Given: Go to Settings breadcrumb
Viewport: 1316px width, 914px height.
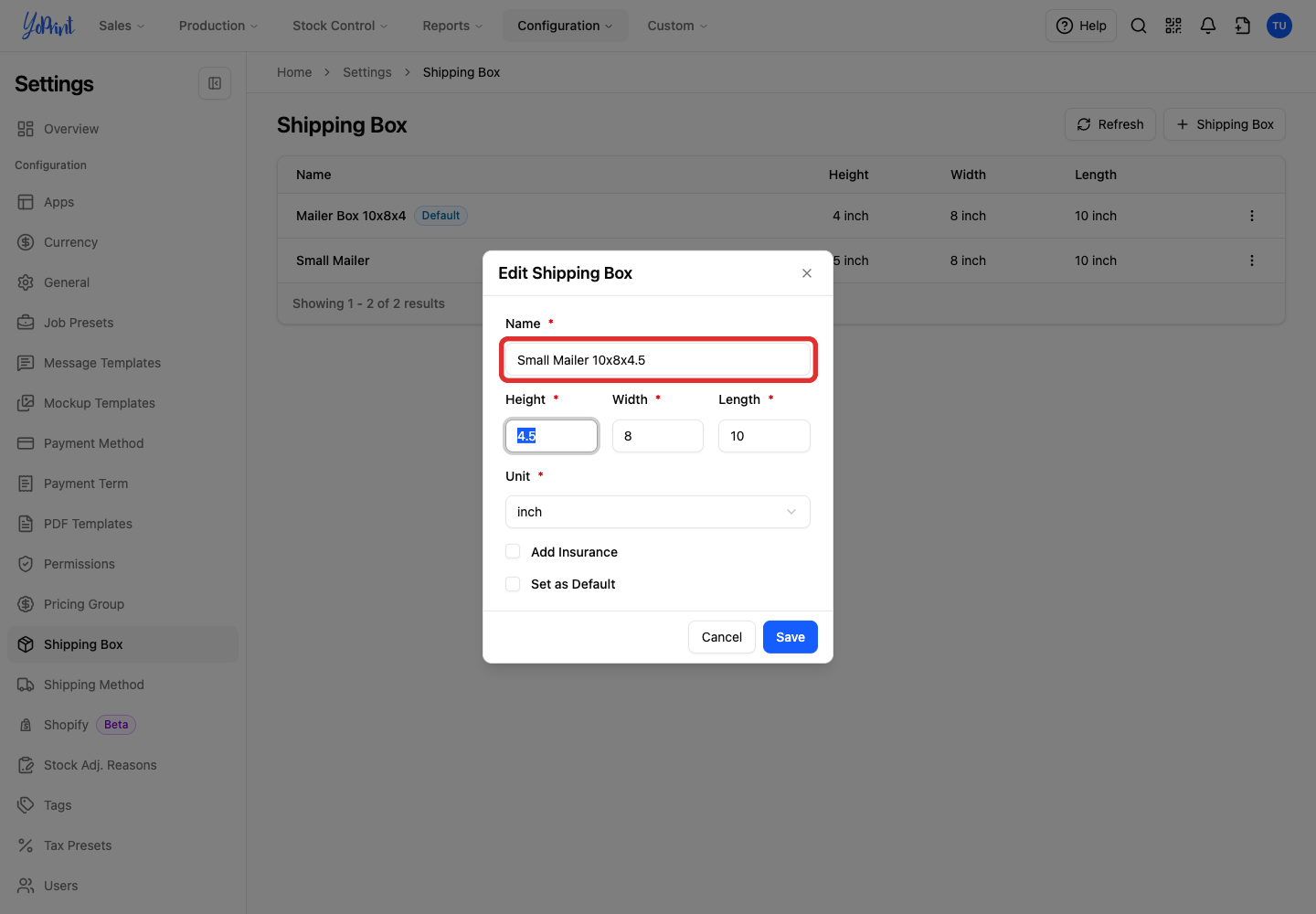Looking at the screenshot, I should (367, 72).
